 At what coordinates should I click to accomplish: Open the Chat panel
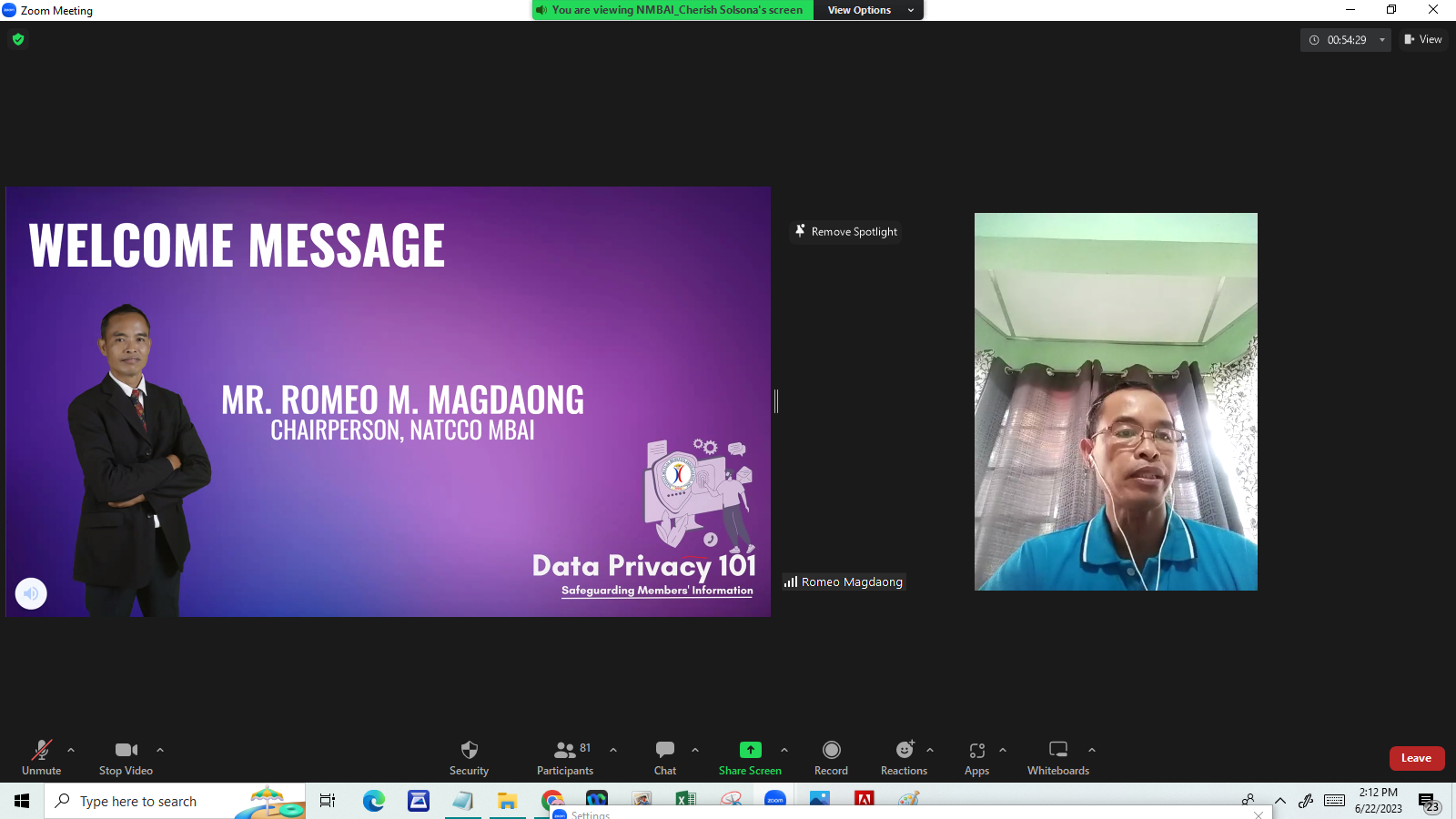(x=665, y=758)
